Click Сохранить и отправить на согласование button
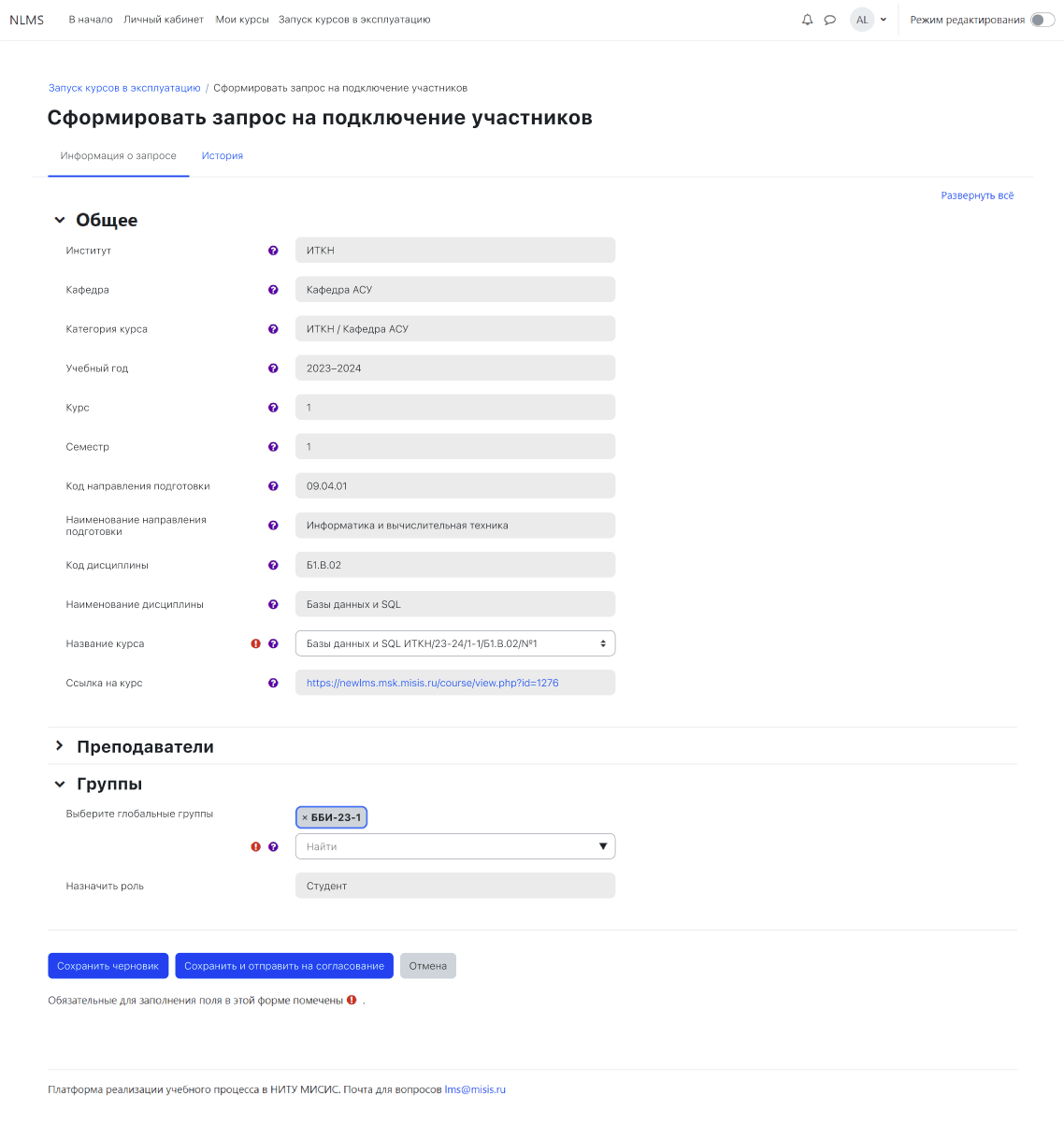The width and height of the screenshot is (1064, 1125). click(284, 966)
